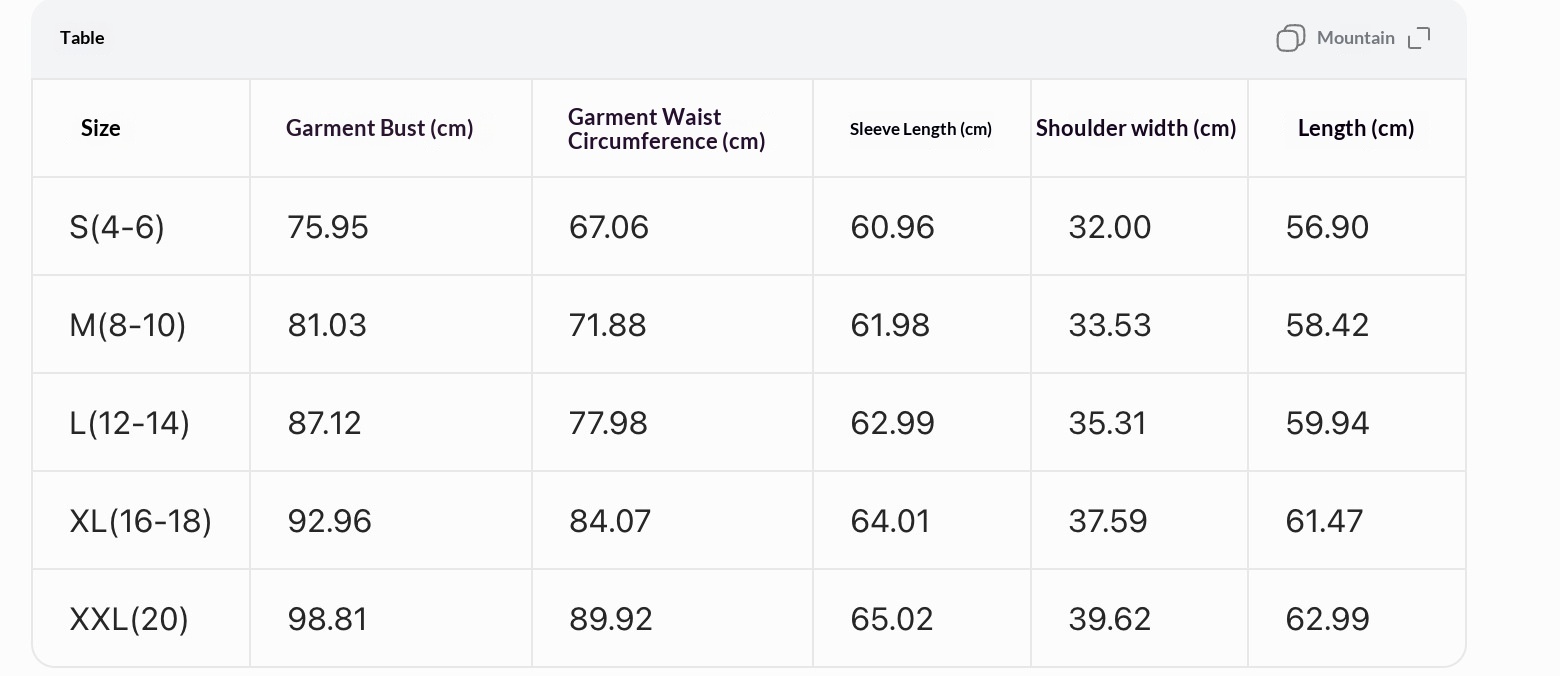Select the Sleeve Length (cm) header
This screenshot has height=676, width=1560.
(x=921, y=129)
